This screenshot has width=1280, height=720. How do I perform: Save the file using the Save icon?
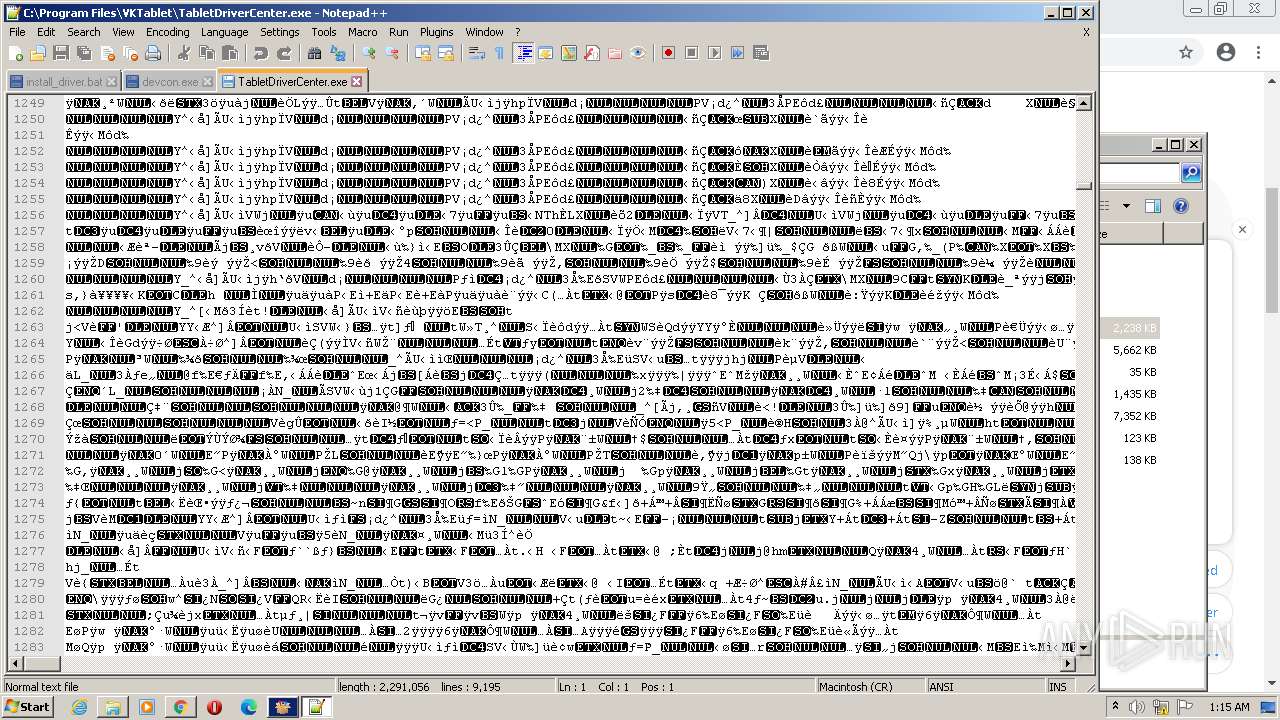click(60, 53)
